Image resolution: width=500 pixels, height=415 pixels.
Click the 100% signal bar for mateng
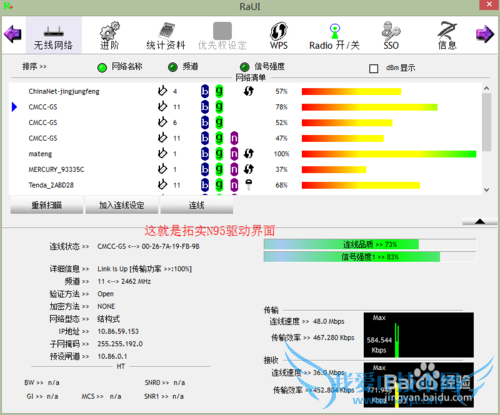(x=389, y=154)
